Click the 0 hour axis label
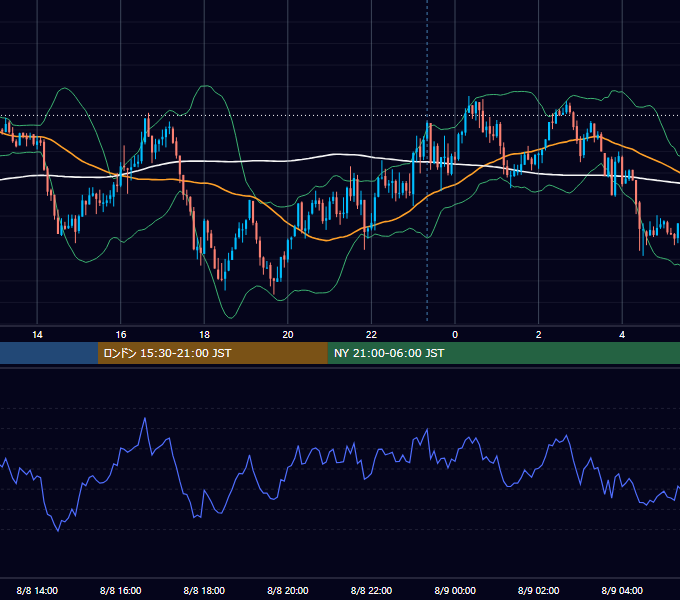The width and height of the screenshot is (680, 600). (455, 335)
